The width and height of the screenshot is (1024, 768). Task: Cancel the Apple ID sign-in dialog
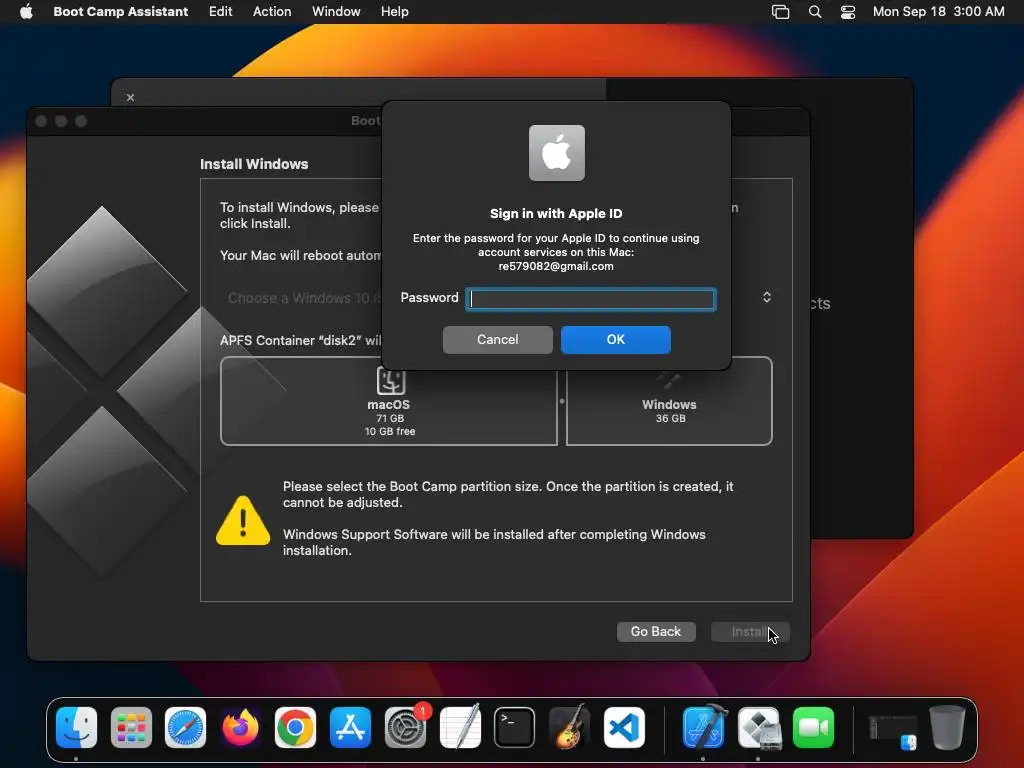[x=498, y=340]
